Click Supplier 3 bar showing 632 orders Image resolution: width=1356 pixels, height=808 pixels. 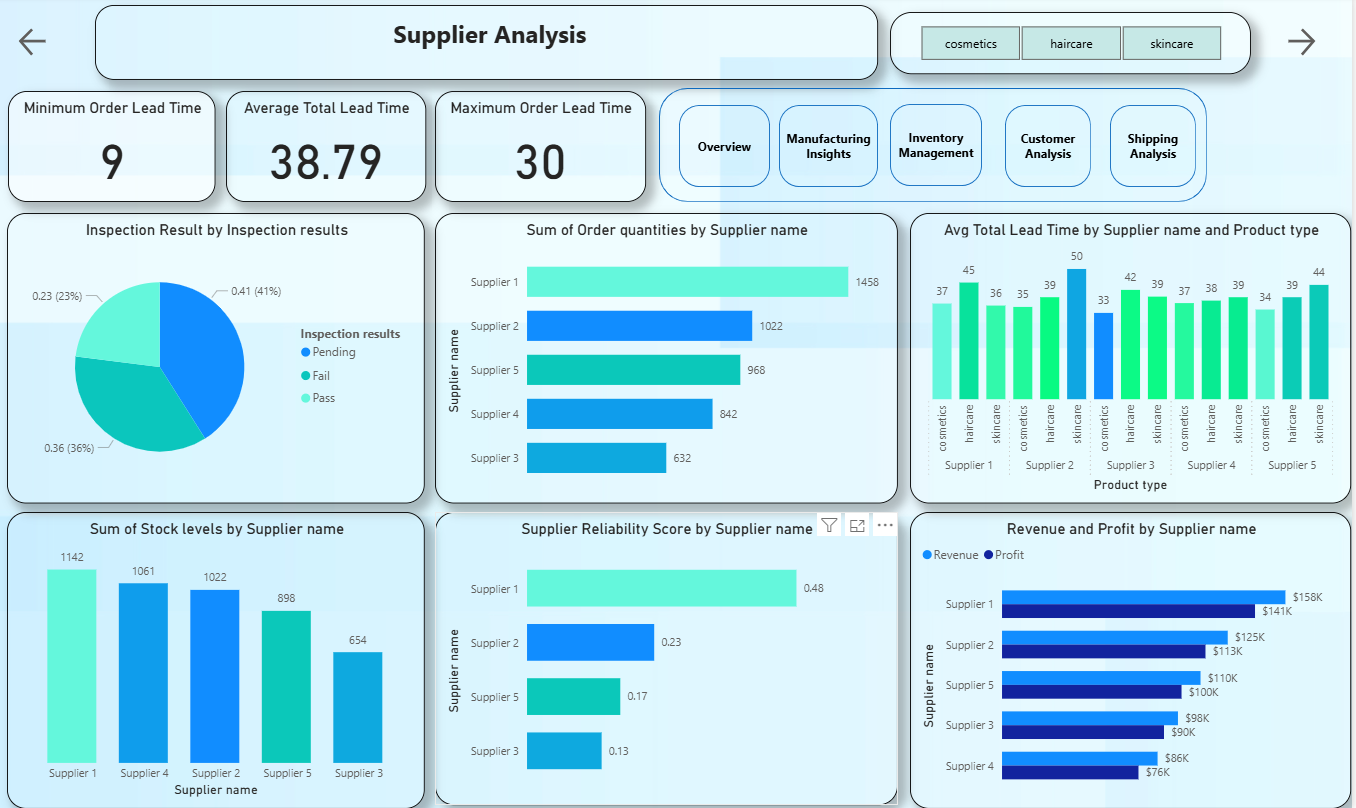(596, 458)
